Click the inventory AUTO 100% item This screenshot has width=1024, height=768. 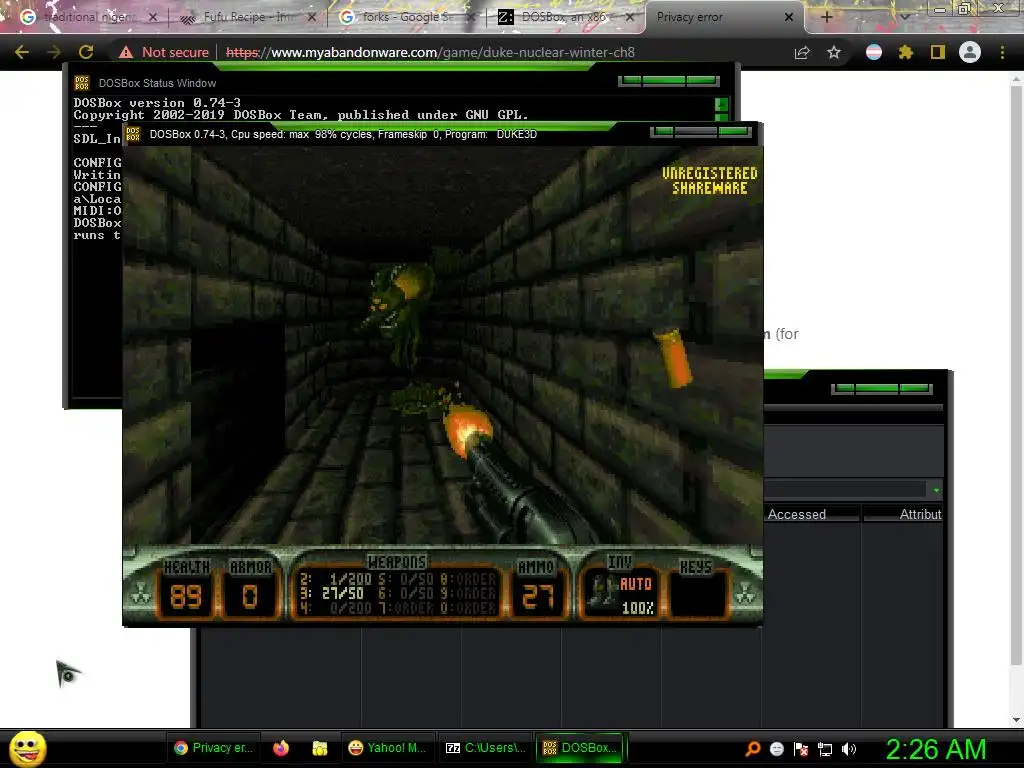(619, 593)
